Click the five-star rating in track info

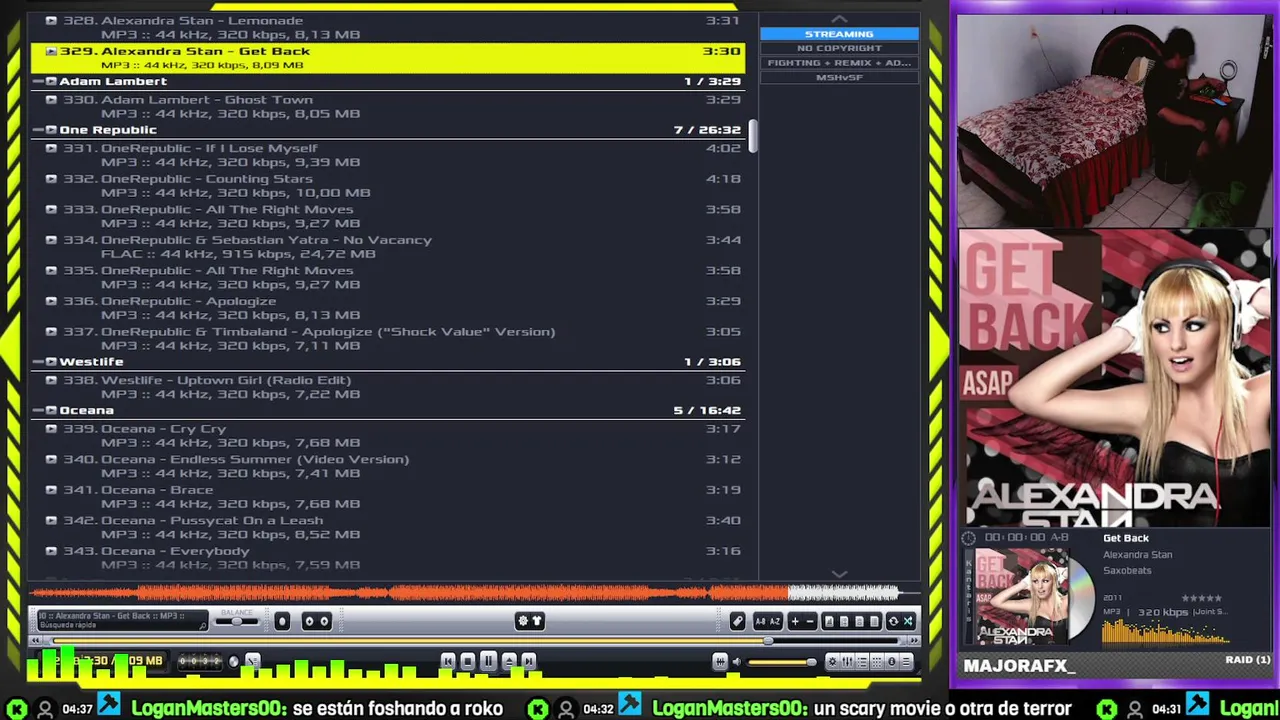click(x=1201, y=598)
